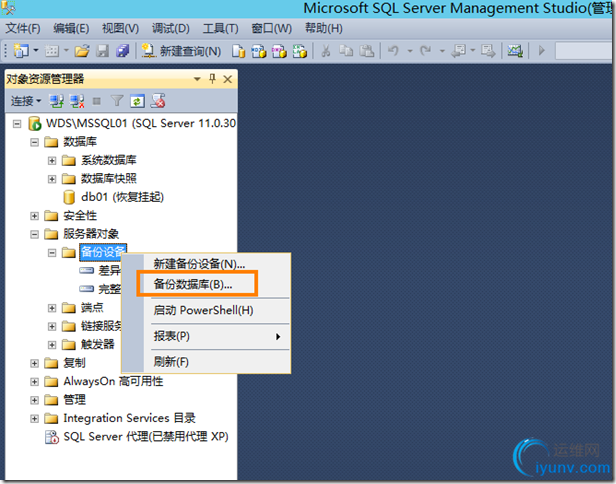This screenshot has height=484, width=616.
Task: Collapse the 备份设备 folder
Action: (52, 253)
